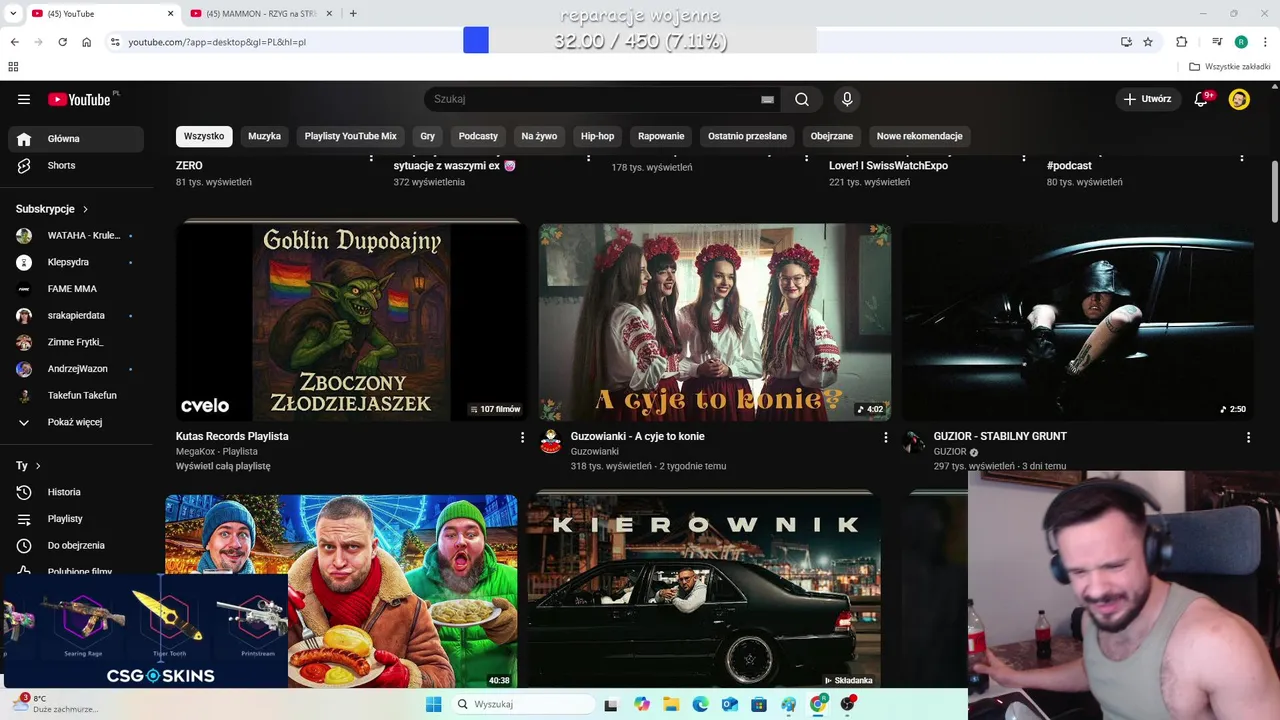Open options menu for Kutas Records Playlista
The height and width of the screenshot is (720, 1280).
pyautogui.click(x=522, y=437)
